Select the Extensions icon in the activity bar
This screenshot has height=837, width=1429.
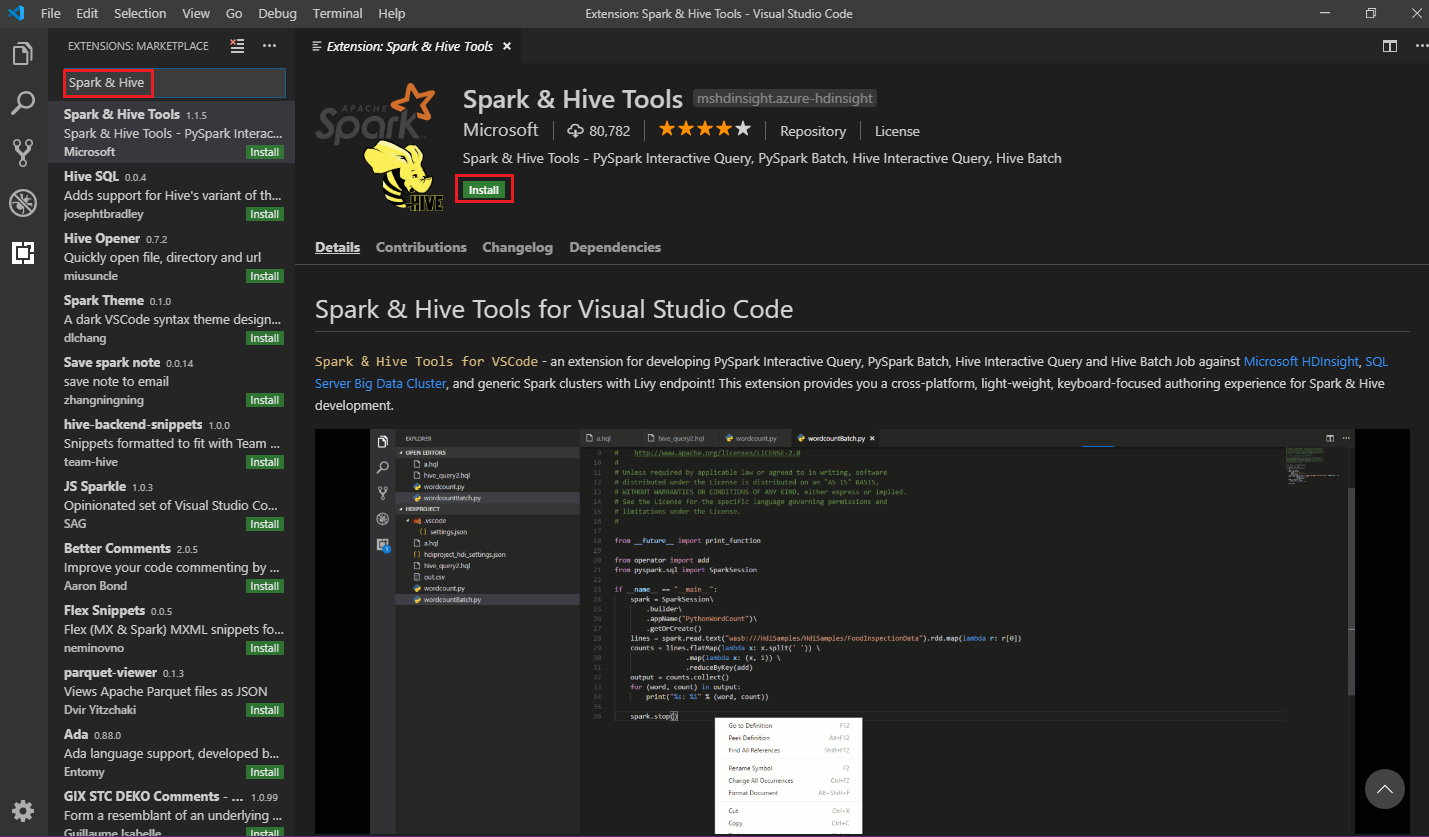(x=23, y=253)
